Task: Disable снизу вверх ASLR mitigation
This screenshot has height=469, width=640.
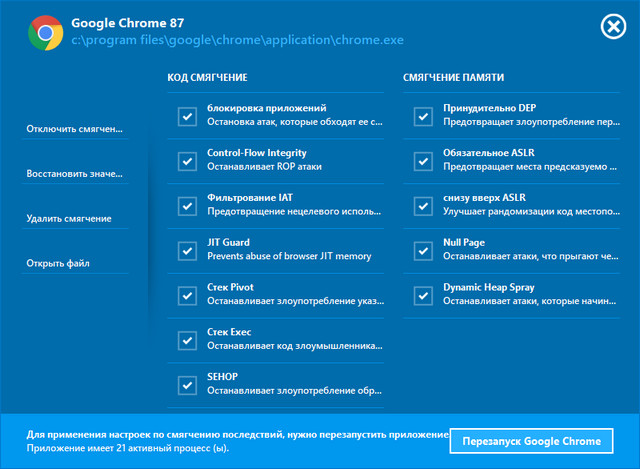Action: [422, 205]
